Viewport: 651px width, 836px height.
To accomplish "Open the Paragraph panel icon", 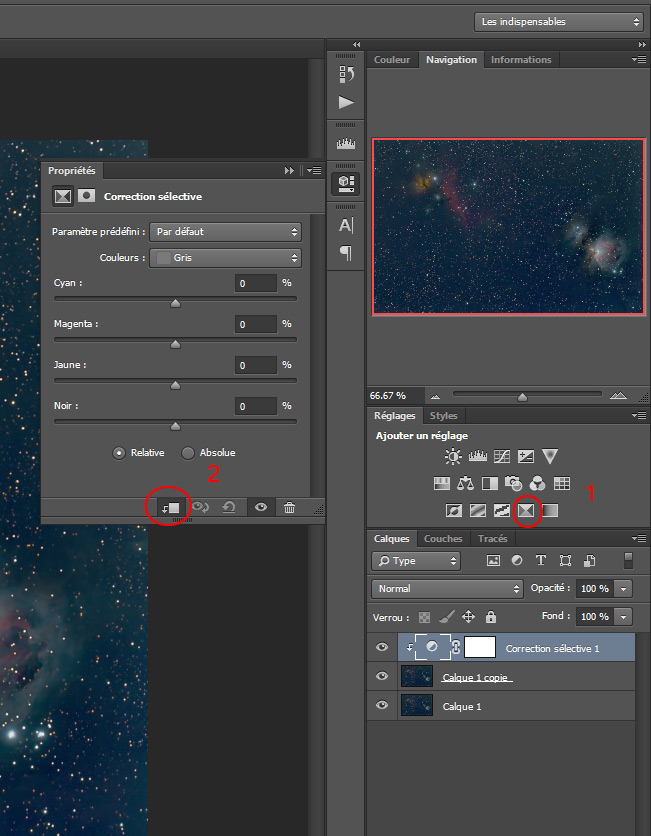I will pyautogui.click(x=346, y=253).
